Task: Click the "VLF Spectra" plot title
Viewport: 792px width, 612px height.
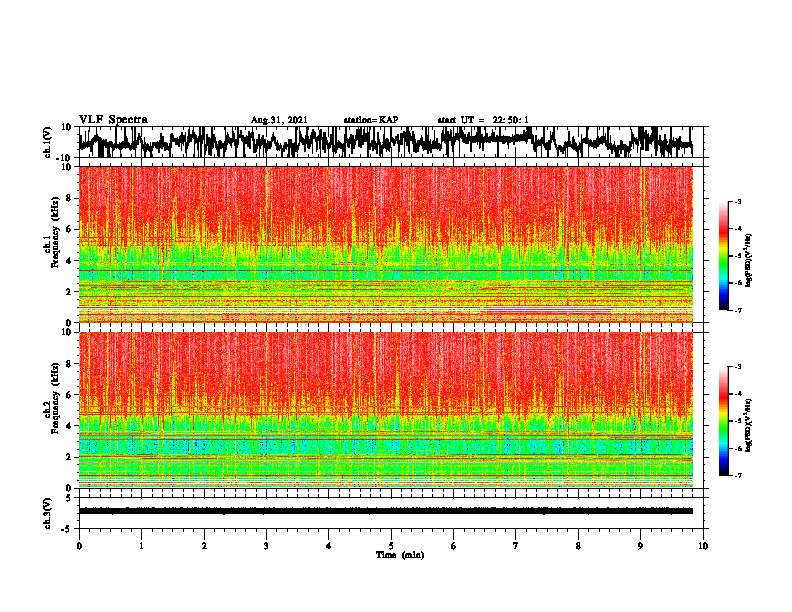Action: (113, 119)
